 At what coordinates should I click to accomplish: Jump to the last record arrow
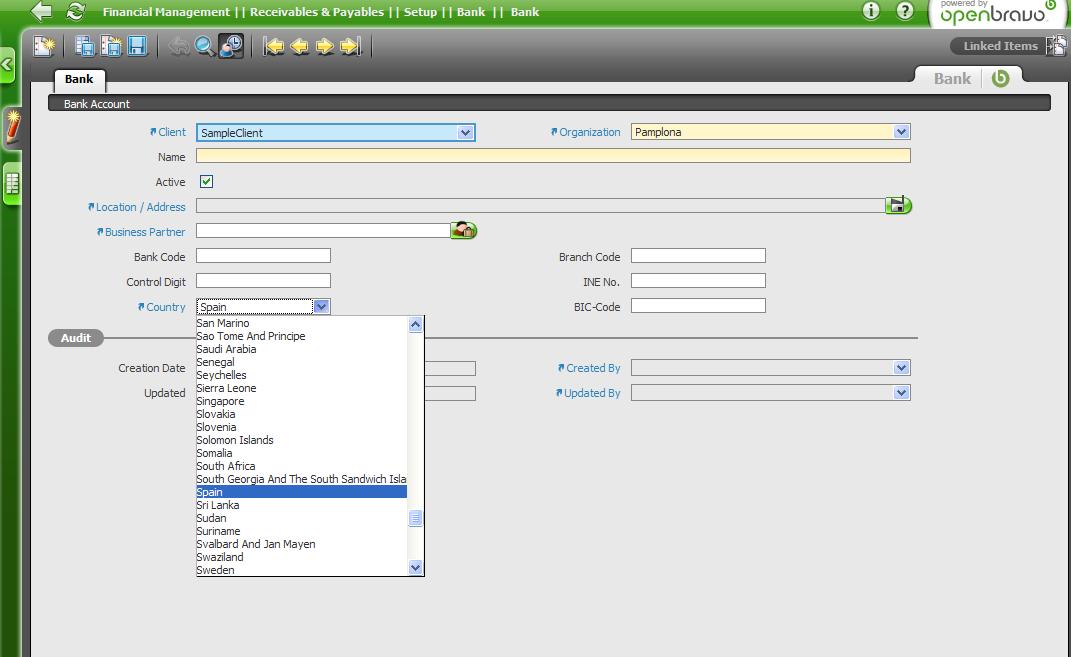click(x=350, y=46)
